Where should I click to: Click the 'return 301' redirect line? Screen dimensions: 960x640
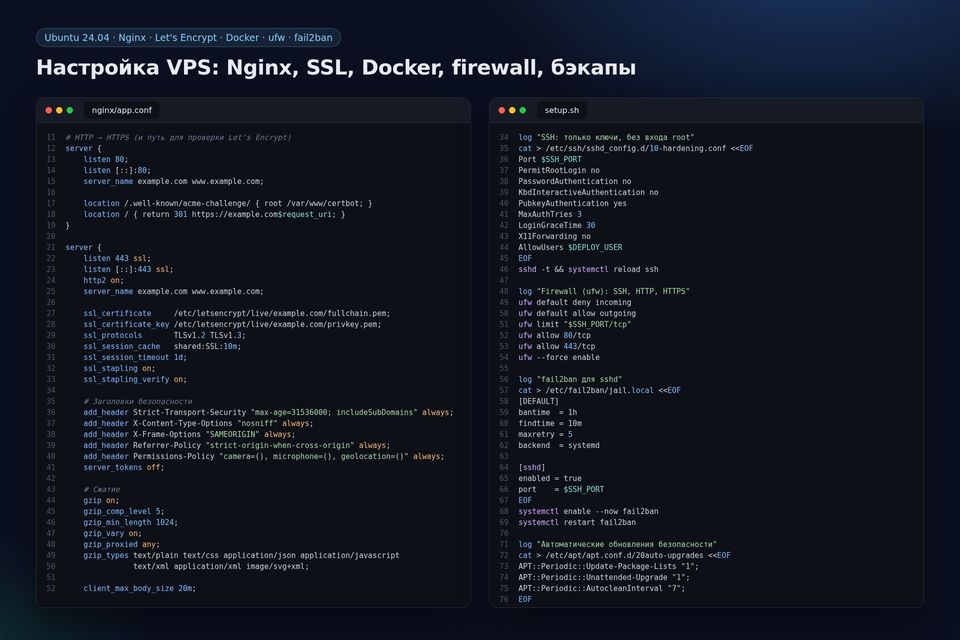214,214
